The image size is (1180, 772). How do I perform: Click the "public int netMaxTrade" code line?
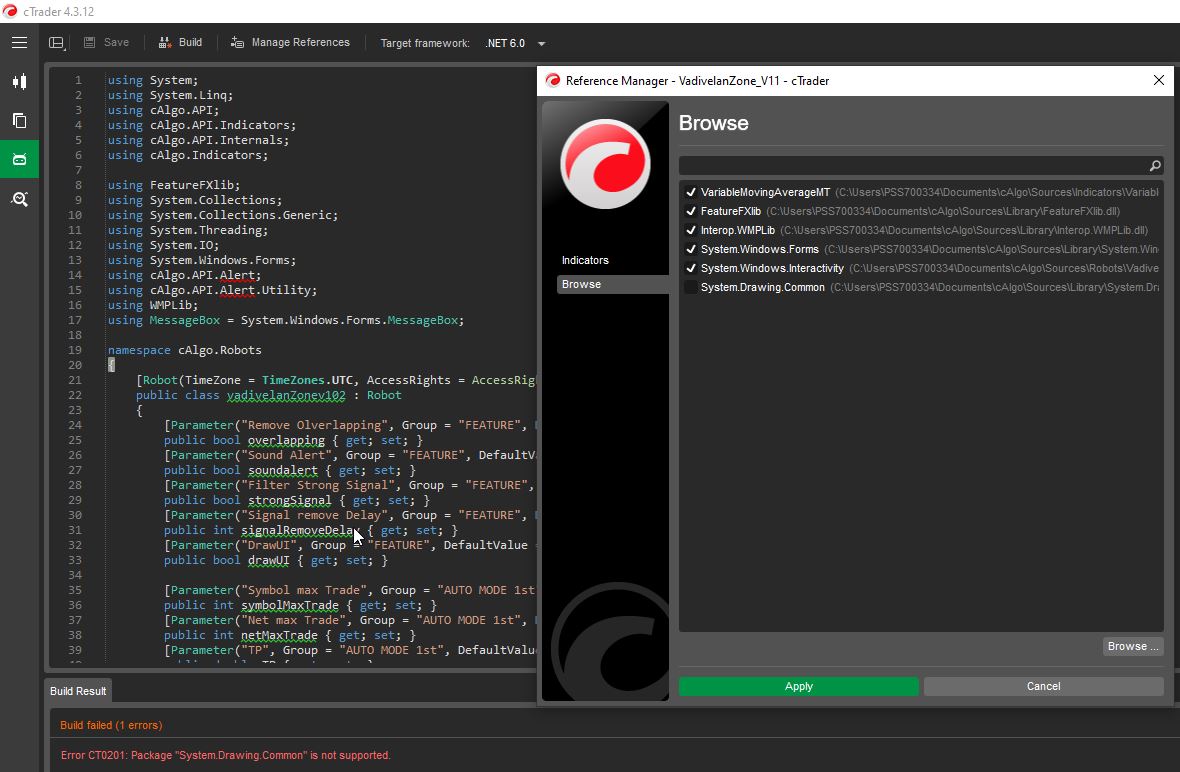[290, 636]
